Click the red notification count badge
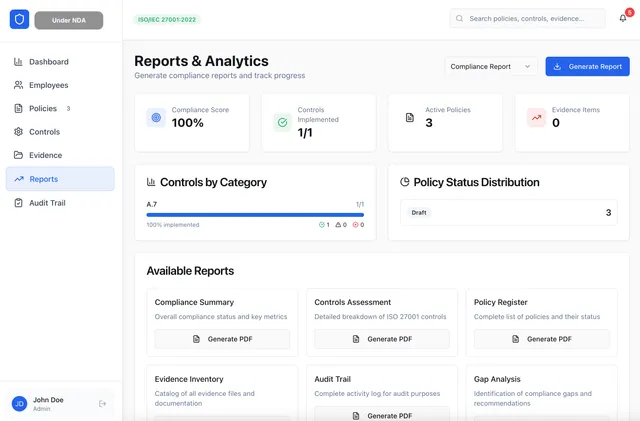 pos(630,13)
